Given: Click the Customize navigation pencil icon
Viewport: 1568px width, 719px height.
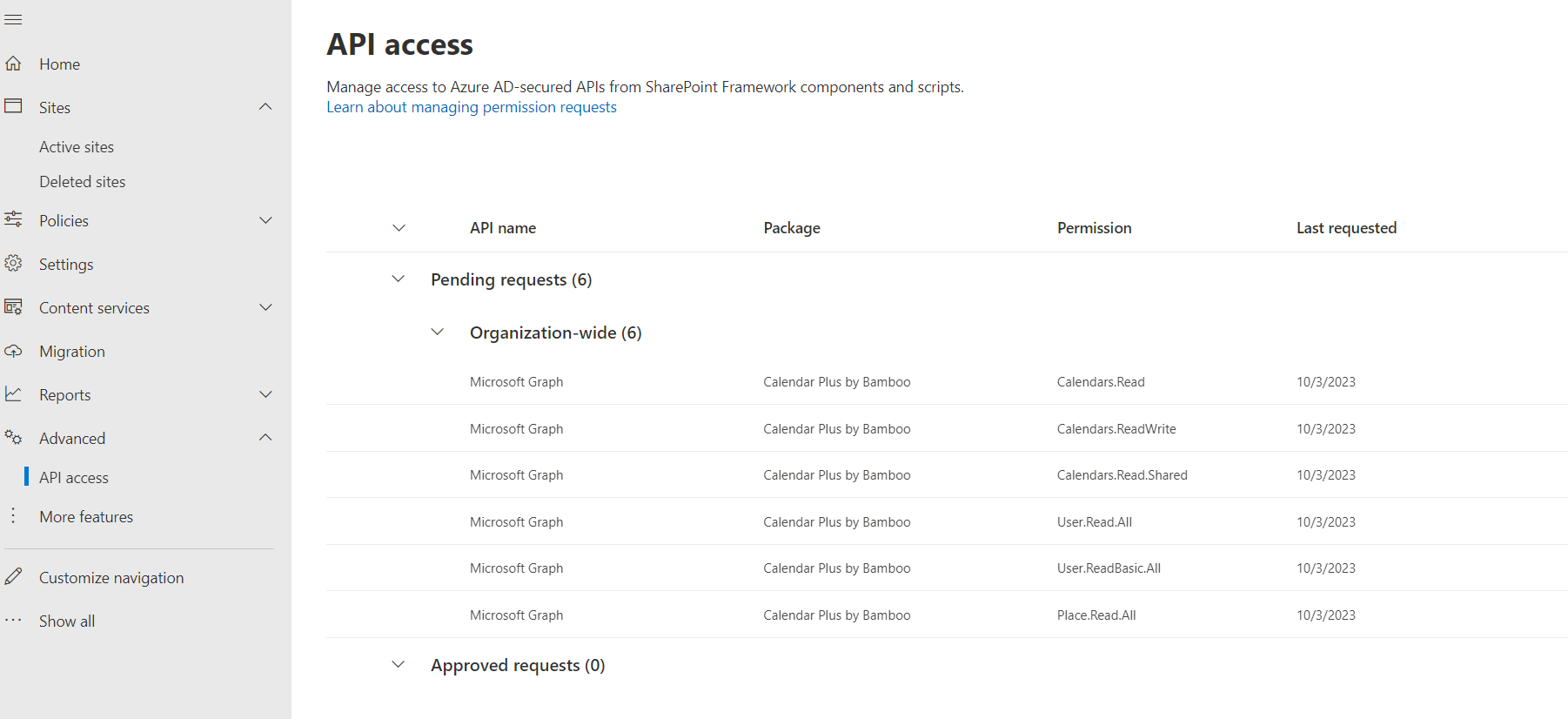Looking at the screenshot, I should click(x=13, y=576).
